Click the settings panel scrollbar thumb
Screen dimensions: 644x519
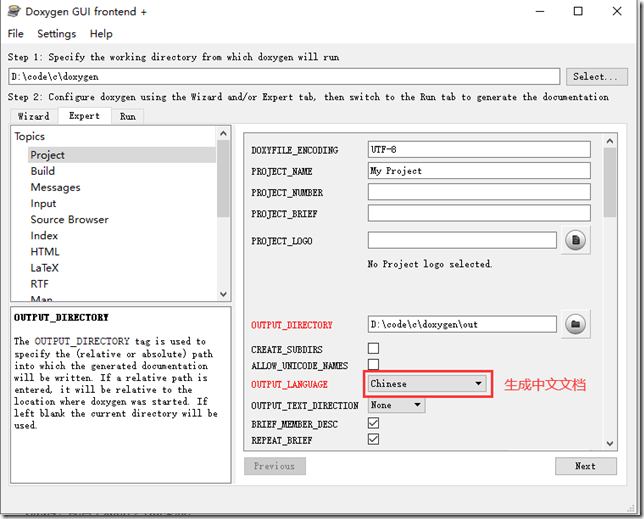point(610,182)
